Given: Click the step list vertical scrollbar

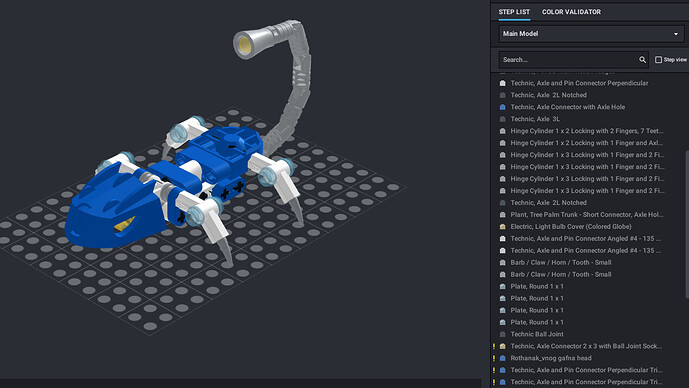Looking at the screenshot, I should point(686,224).
